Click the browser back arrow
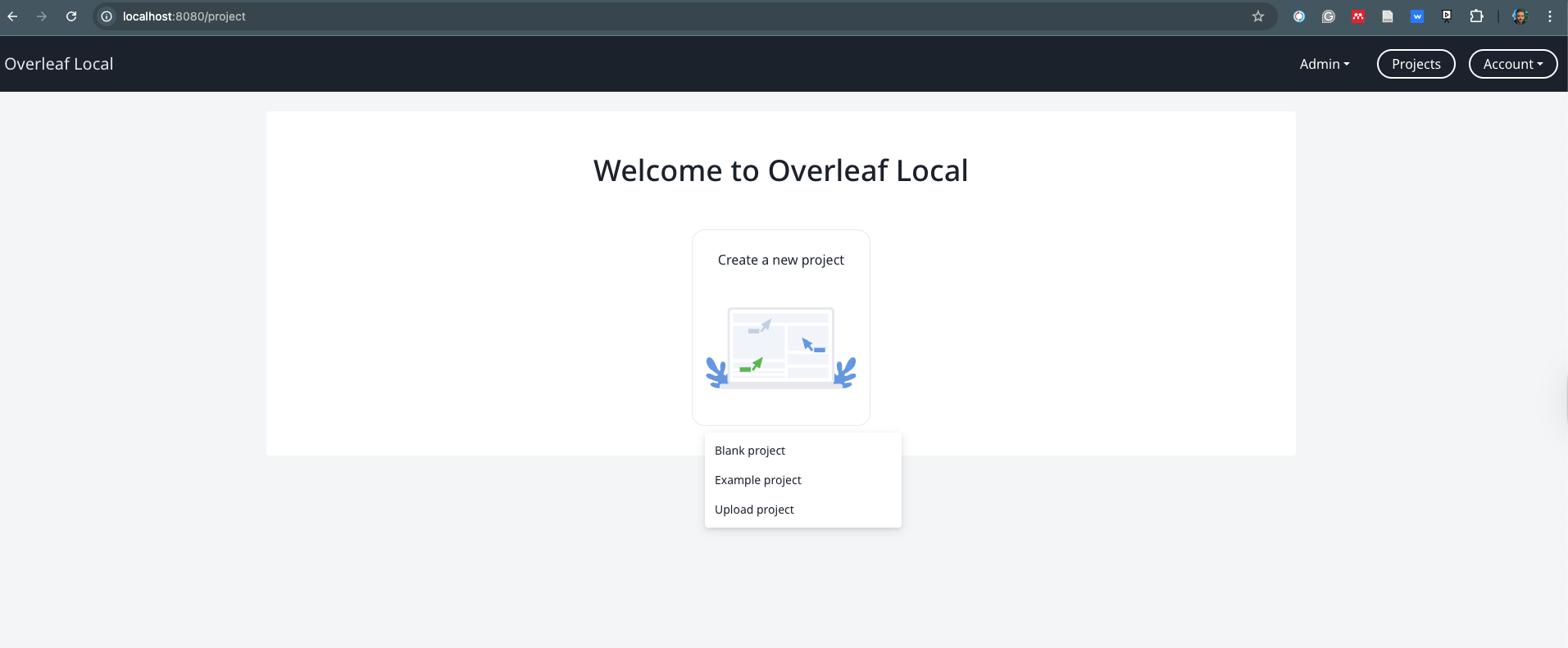This screenshot has width=1568, height=648. tap(12, 16)
